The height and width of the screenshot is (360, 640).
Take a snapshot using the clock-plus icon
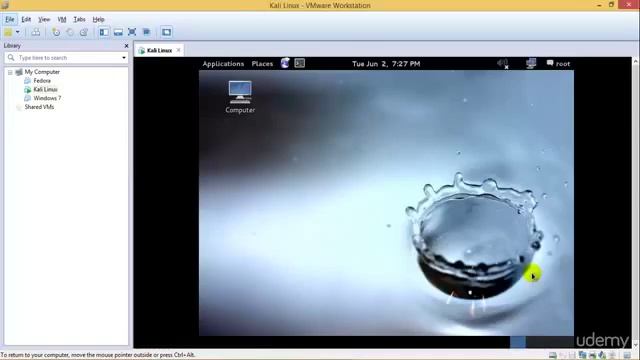56,32
